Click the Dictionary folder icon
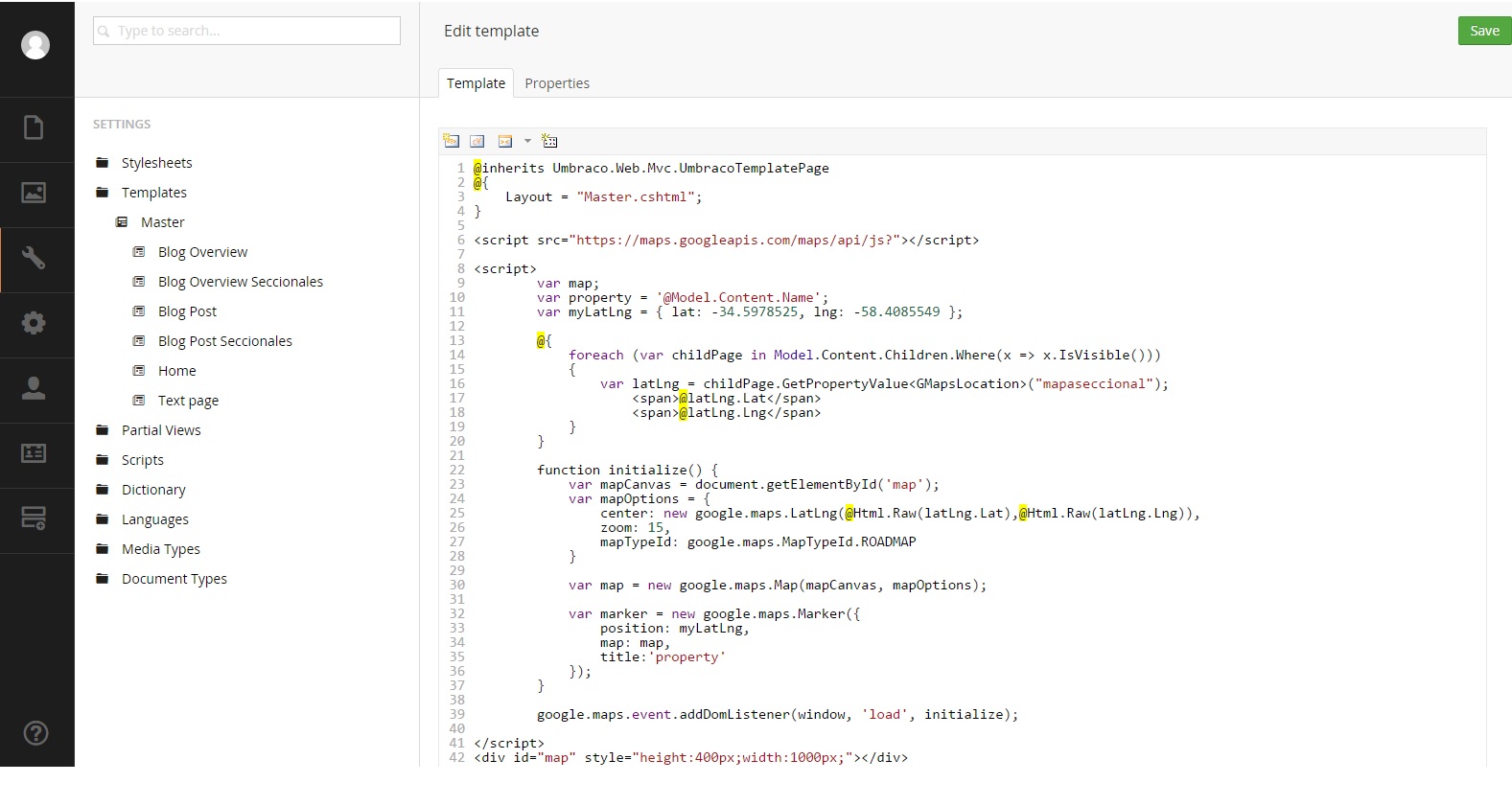This screenshot has height=806, width=1512. [x=103, y=490]
